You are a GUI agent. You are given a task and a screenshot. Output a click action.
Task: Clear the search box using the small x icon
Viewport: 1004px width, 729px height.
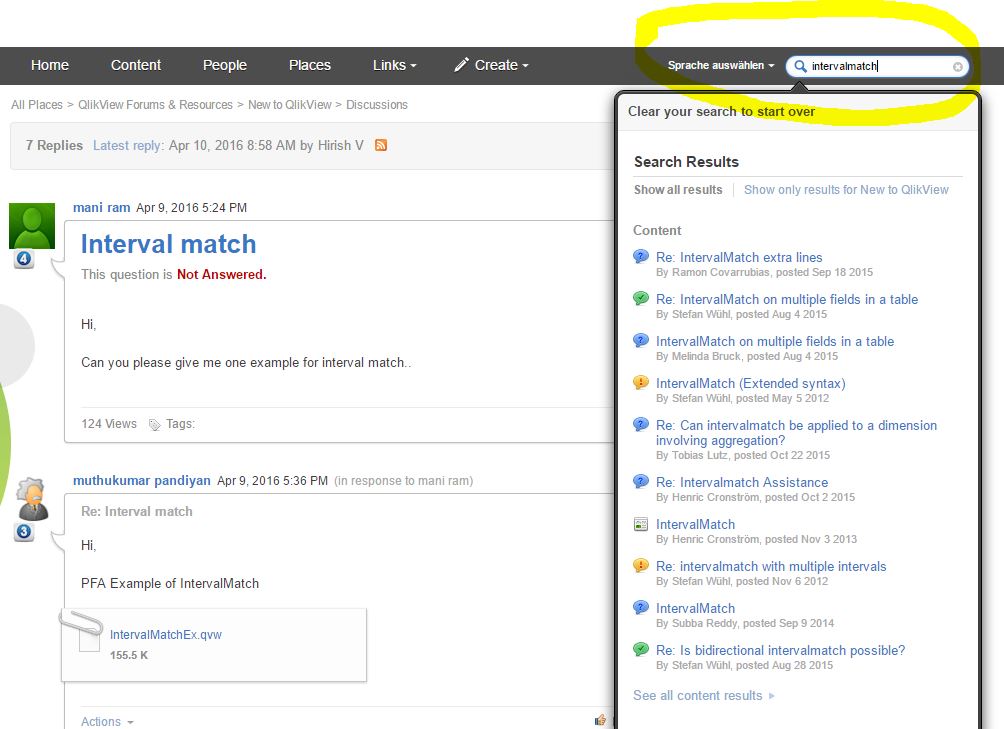click(957, 66)
